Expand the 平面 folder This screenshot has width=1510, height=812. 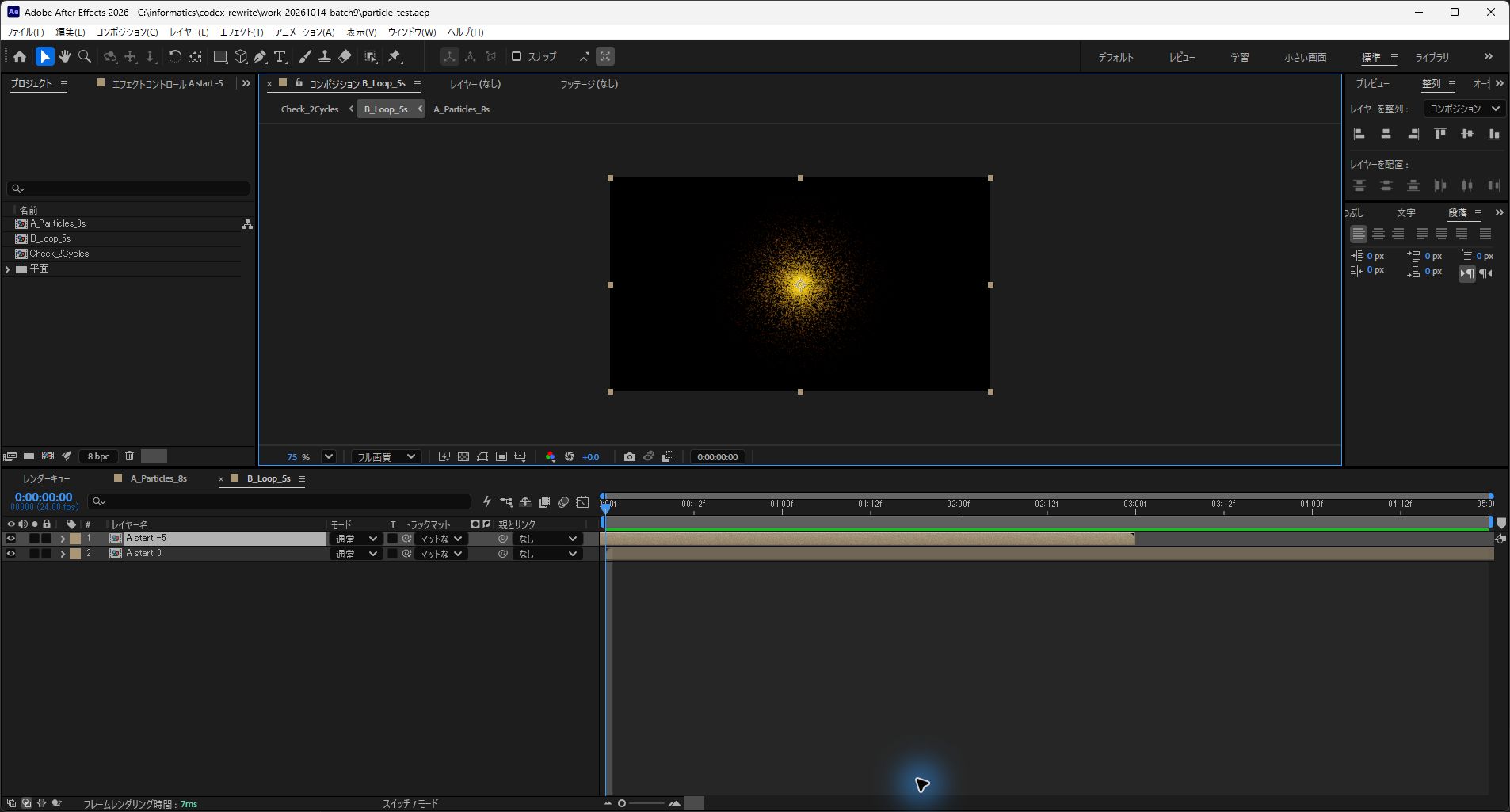click(8, 269)
